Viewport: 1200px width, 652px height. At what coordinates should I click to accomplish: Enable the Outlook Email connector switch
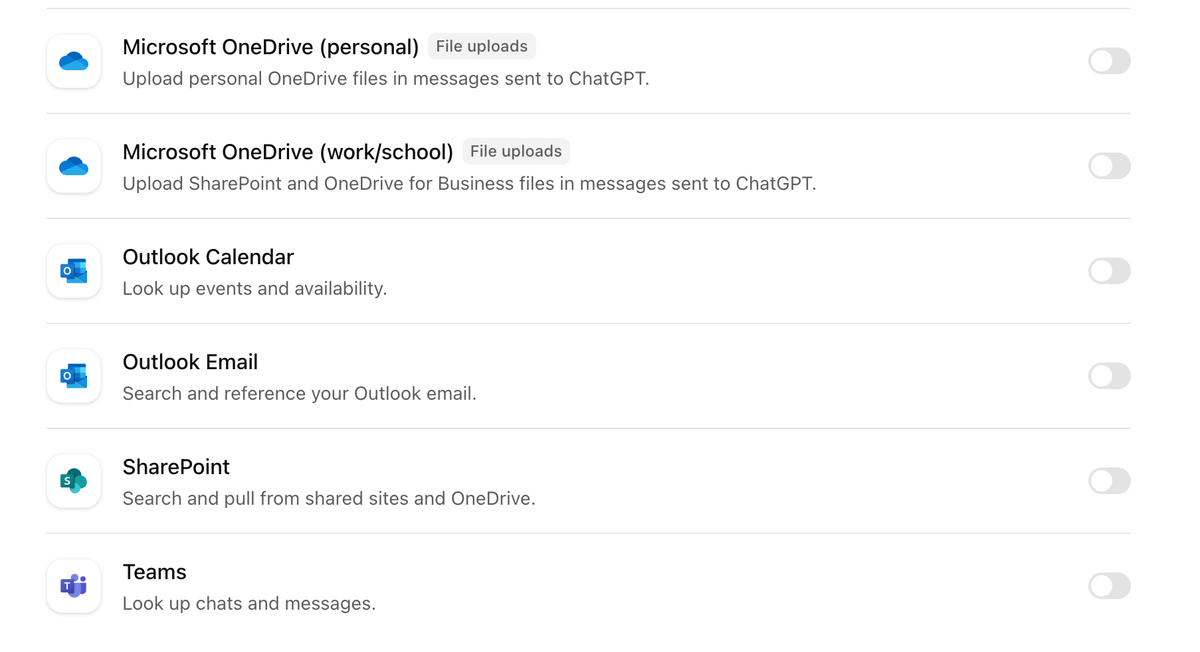[1109, 376]
